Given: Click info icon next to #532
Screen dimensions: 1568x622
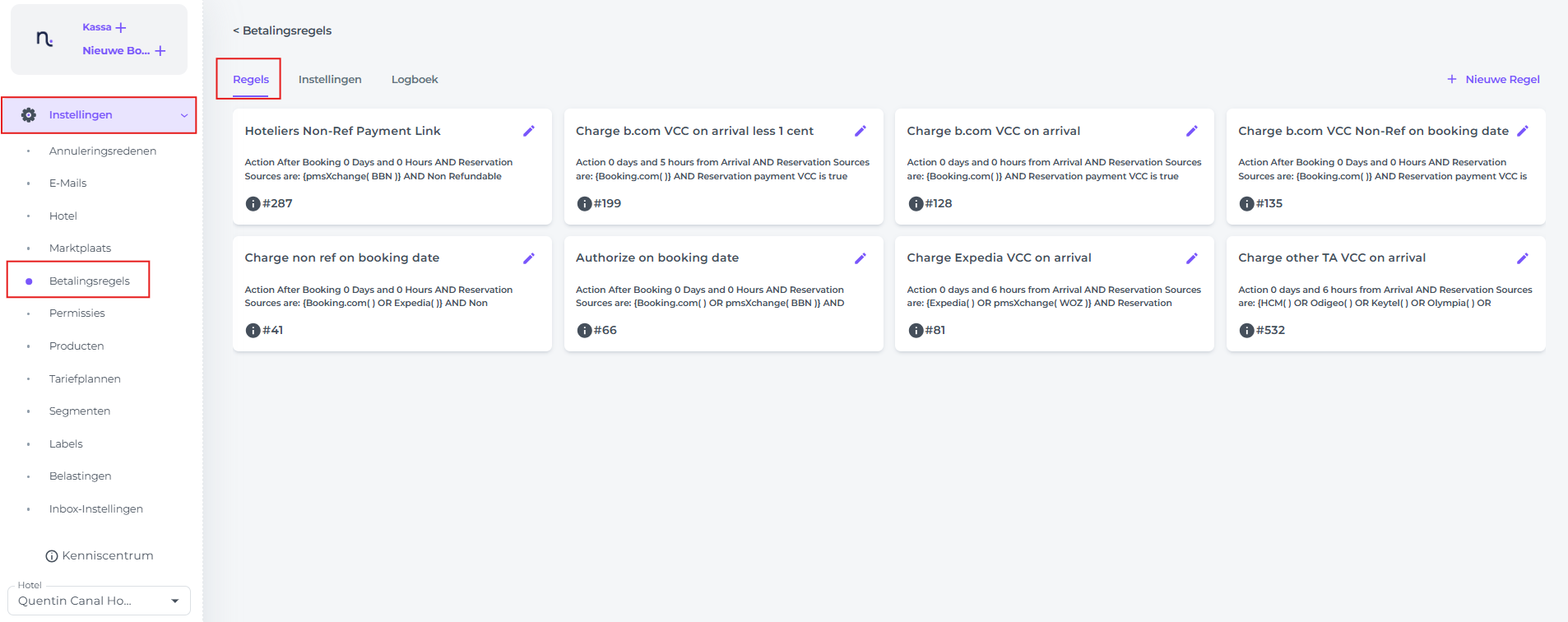Looking at the screenshot, I should [x=1246, y=331].
